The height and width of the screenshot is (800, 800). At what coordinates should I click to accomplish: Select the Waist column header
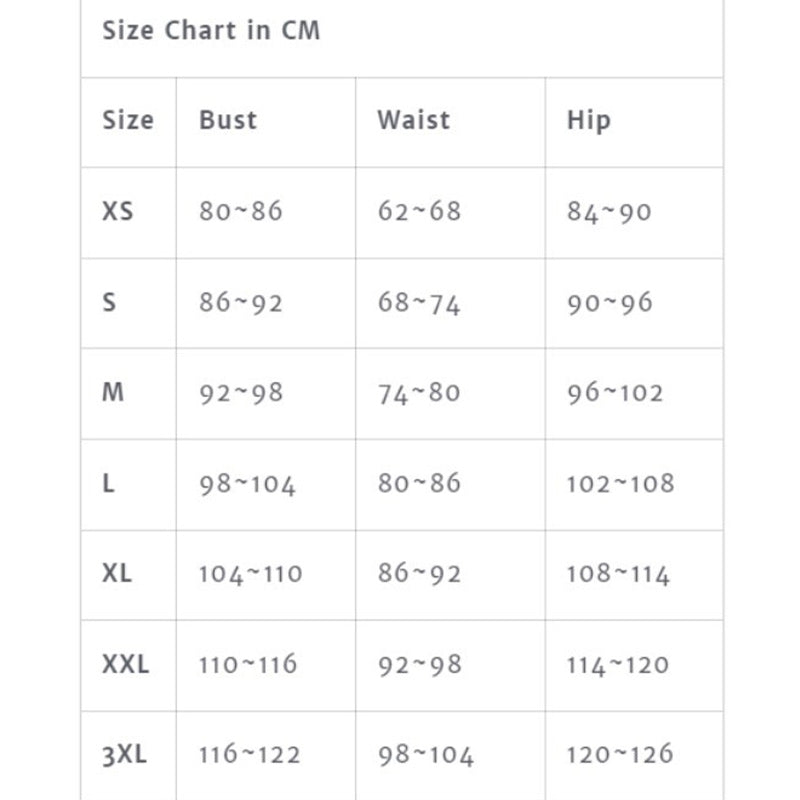tap(413, 121)
